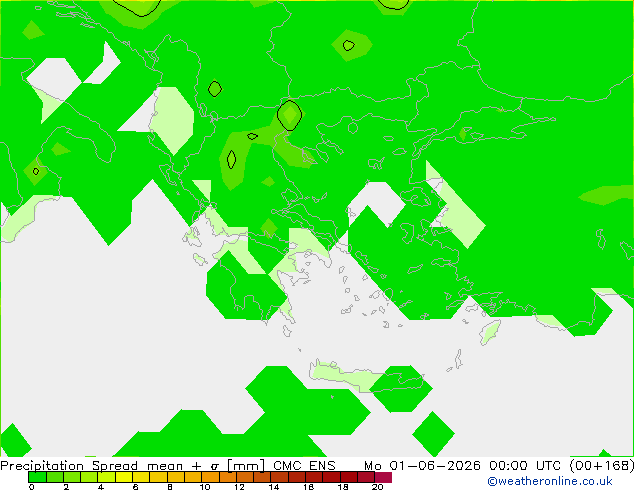The height and width of the screenshot is (490, 634).
Task: Click the narrow diamond-shaped black contour
Action: [x=231, y=159]
